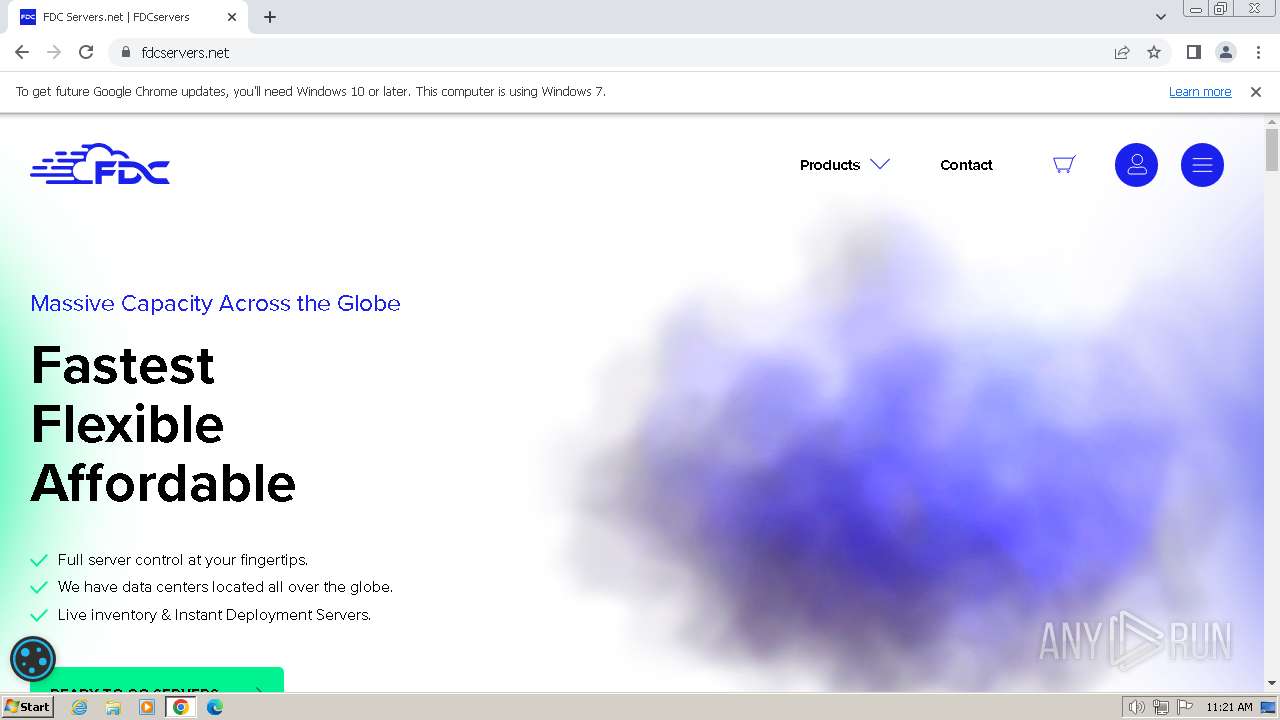The height and width of the screenshot is (720, 1280).
Task: Click the scrollbar up arrow
Action: coord(1272,121)
